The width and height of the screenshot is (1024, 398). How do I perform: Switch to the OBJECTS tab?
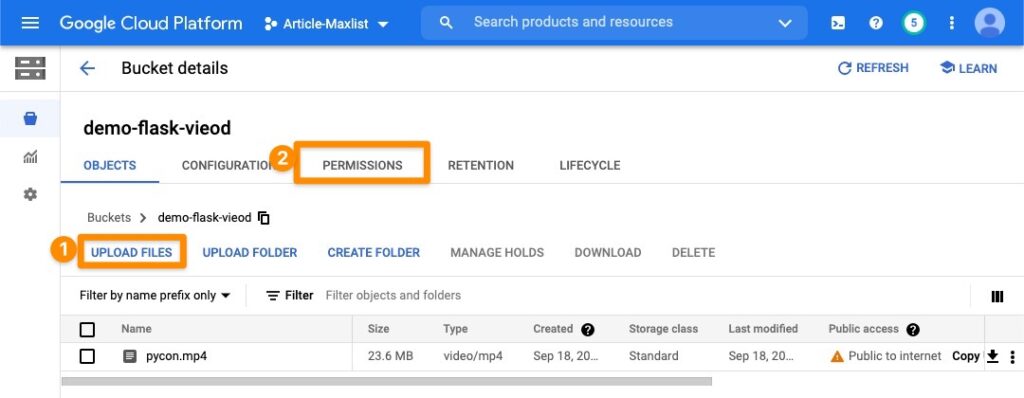pos(110,165)
